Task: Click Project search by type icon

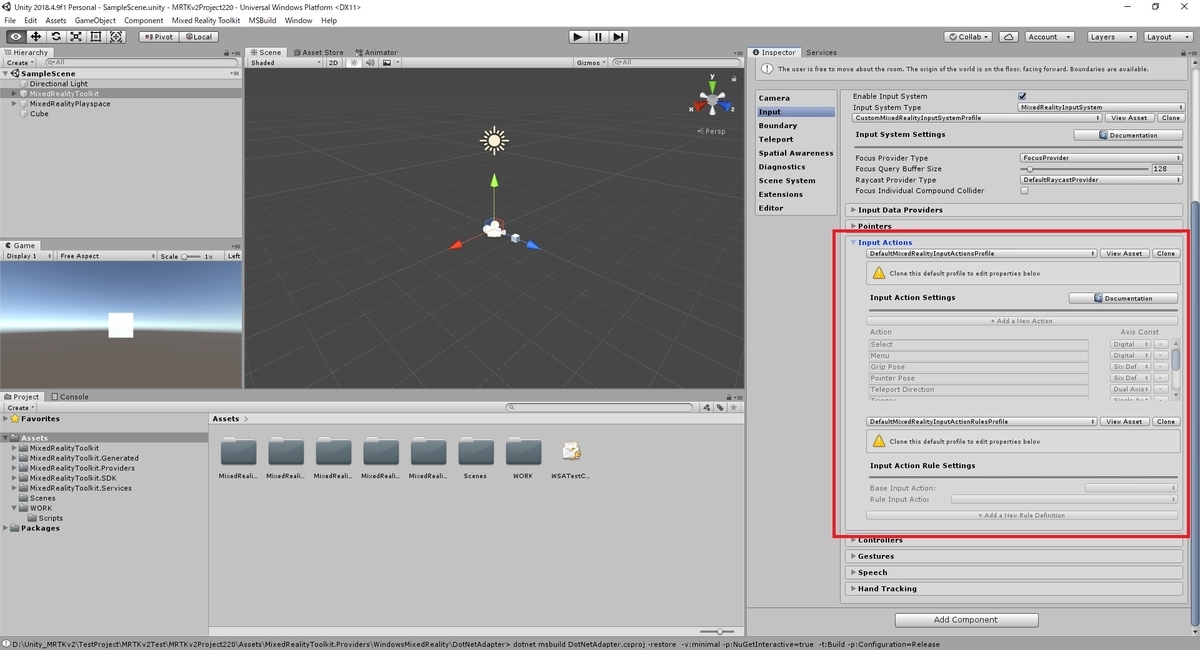Action: pyautogui.click(x=707, y=407)
